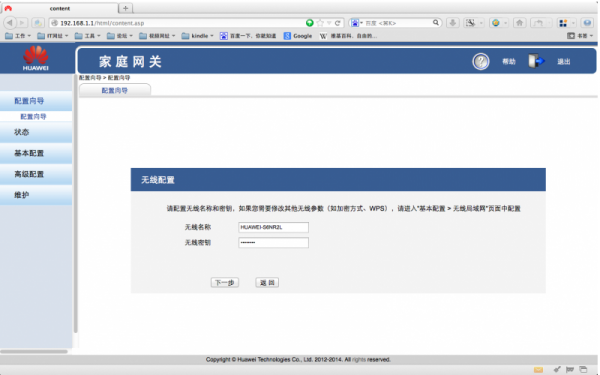600x375 pixels.
Task: Open the 基本配置 sidebar menu
Action: tap(36, 153)
